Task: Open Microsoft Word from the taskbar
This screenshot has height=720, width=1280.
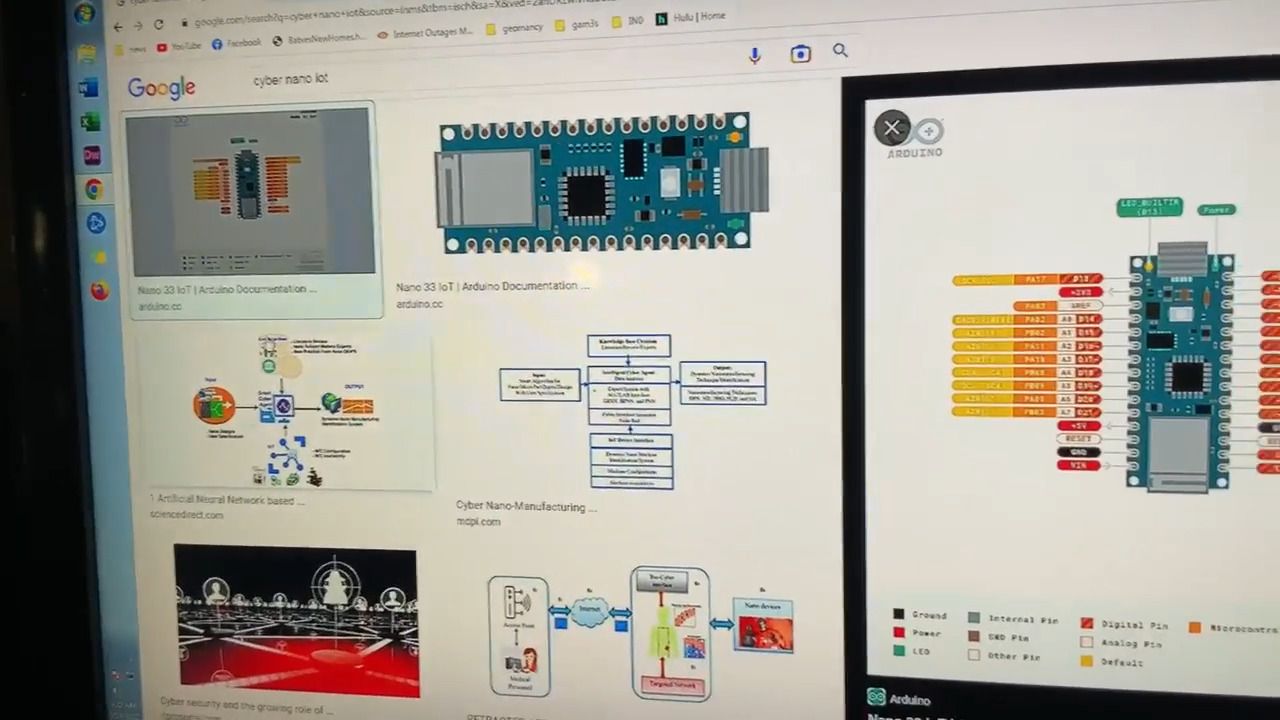Action: 88,88
